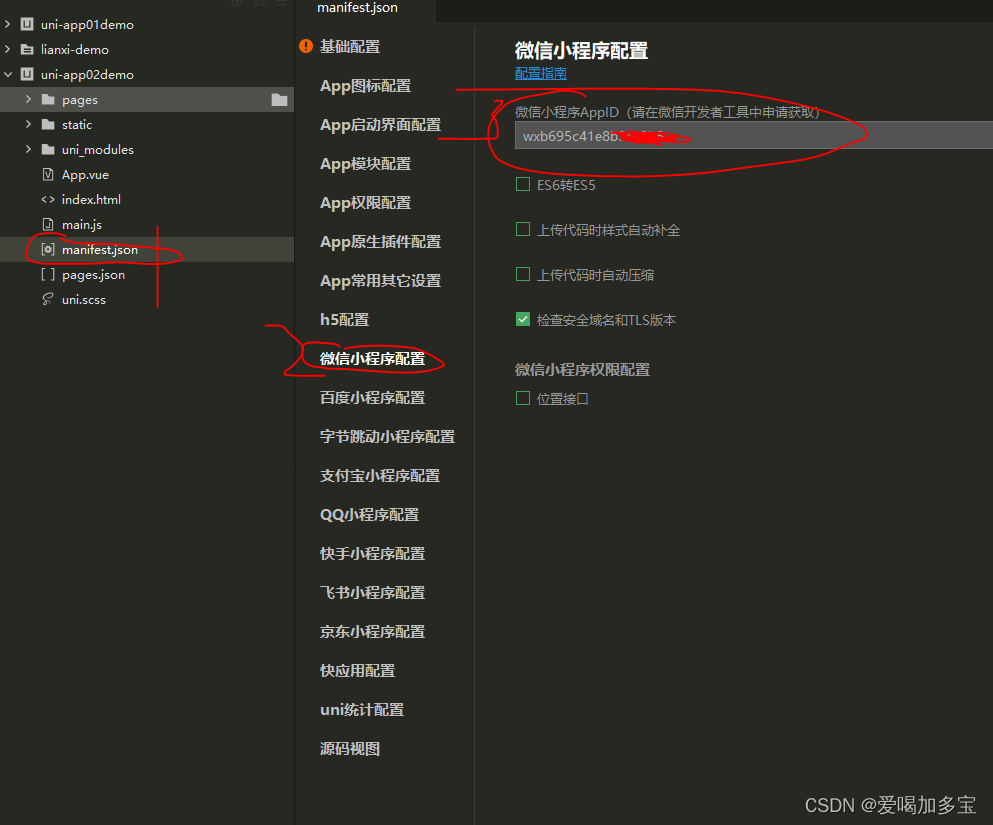Click the manifest.json gear file icon
The image size is (993, 825).
click(x=48, y=249)
